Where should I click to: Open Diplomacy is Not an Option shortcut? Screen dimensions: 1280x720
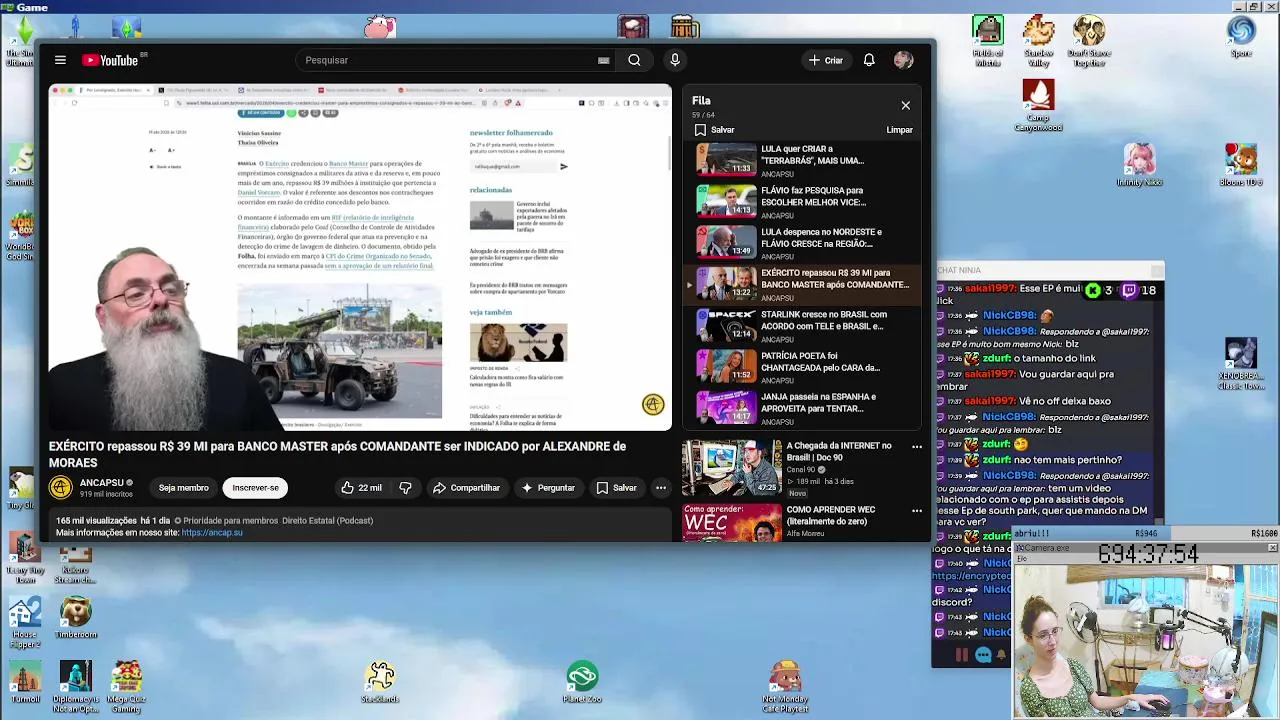(76, 687)
